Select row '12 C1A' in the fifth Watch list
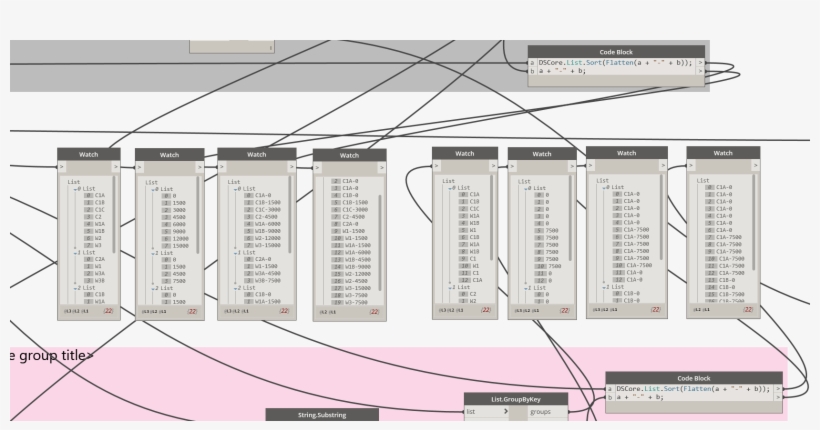 (471, 280)
